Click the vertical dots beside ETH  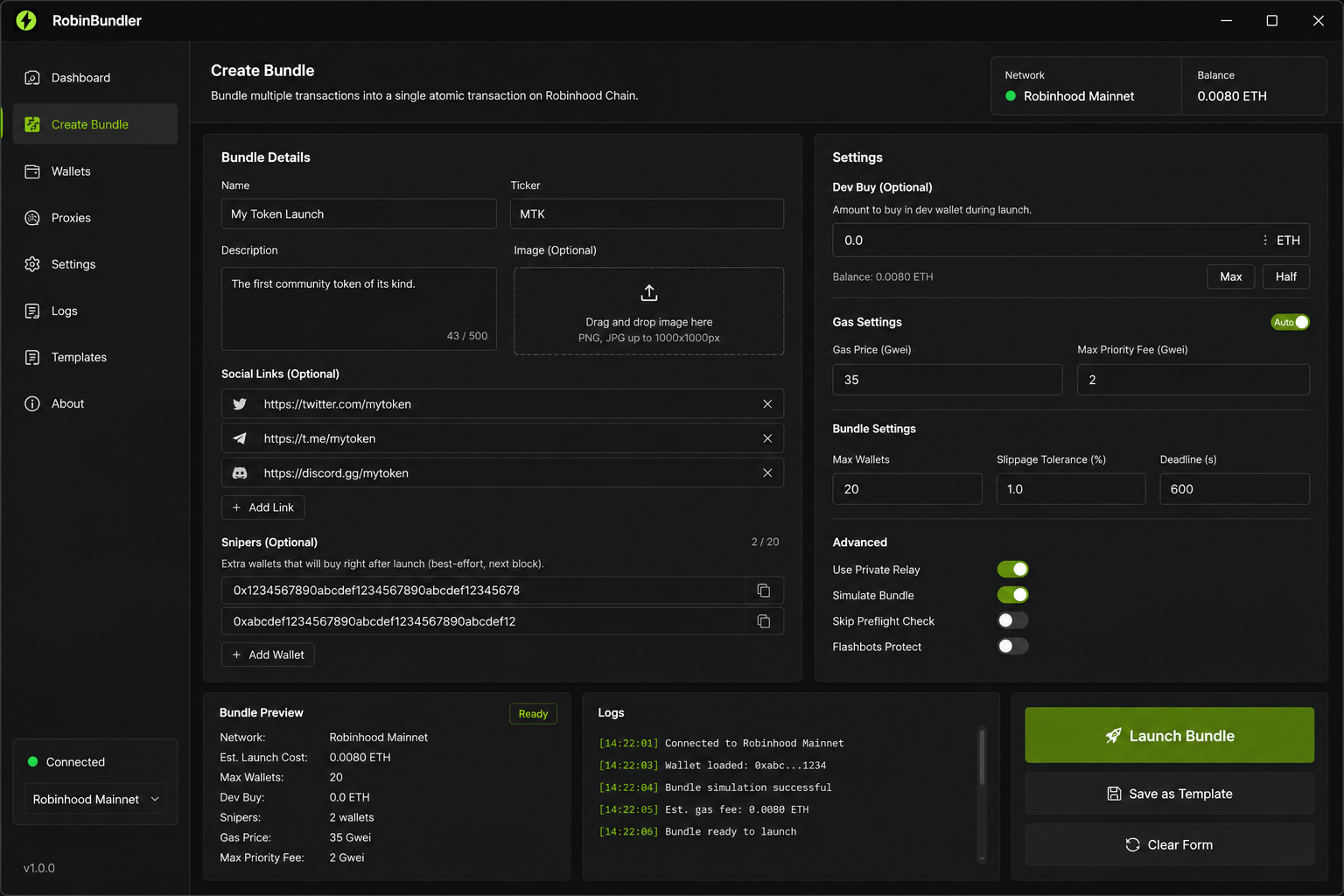point(1265,240)
